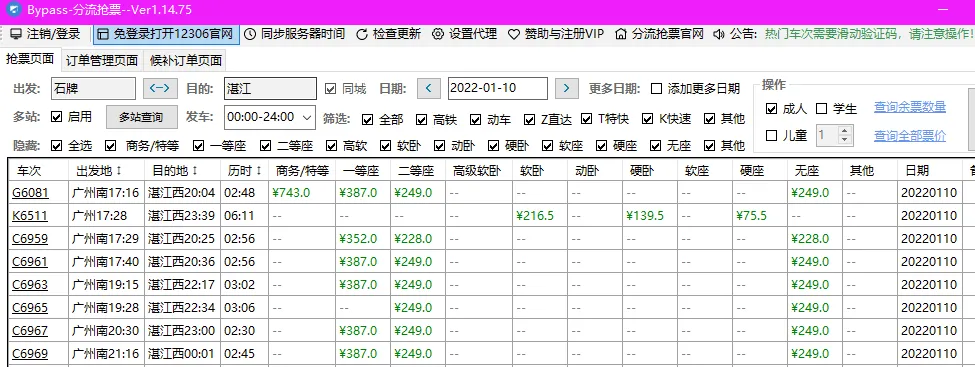Open 分流抢票官网 home link
This screenshot has width=975, height=367.
coord(659,34)
